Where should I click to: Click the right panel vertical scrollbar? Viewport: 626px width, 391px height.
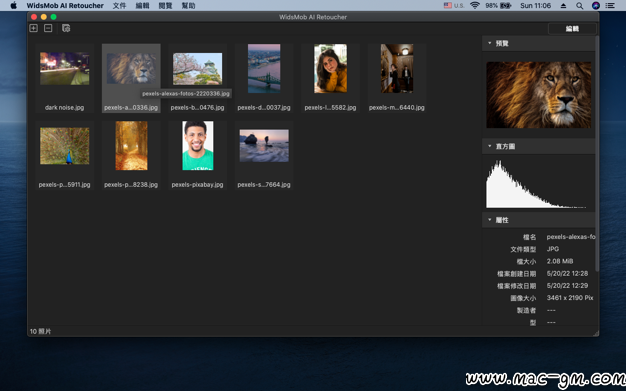pyautogui.click(x=597, y=154)
